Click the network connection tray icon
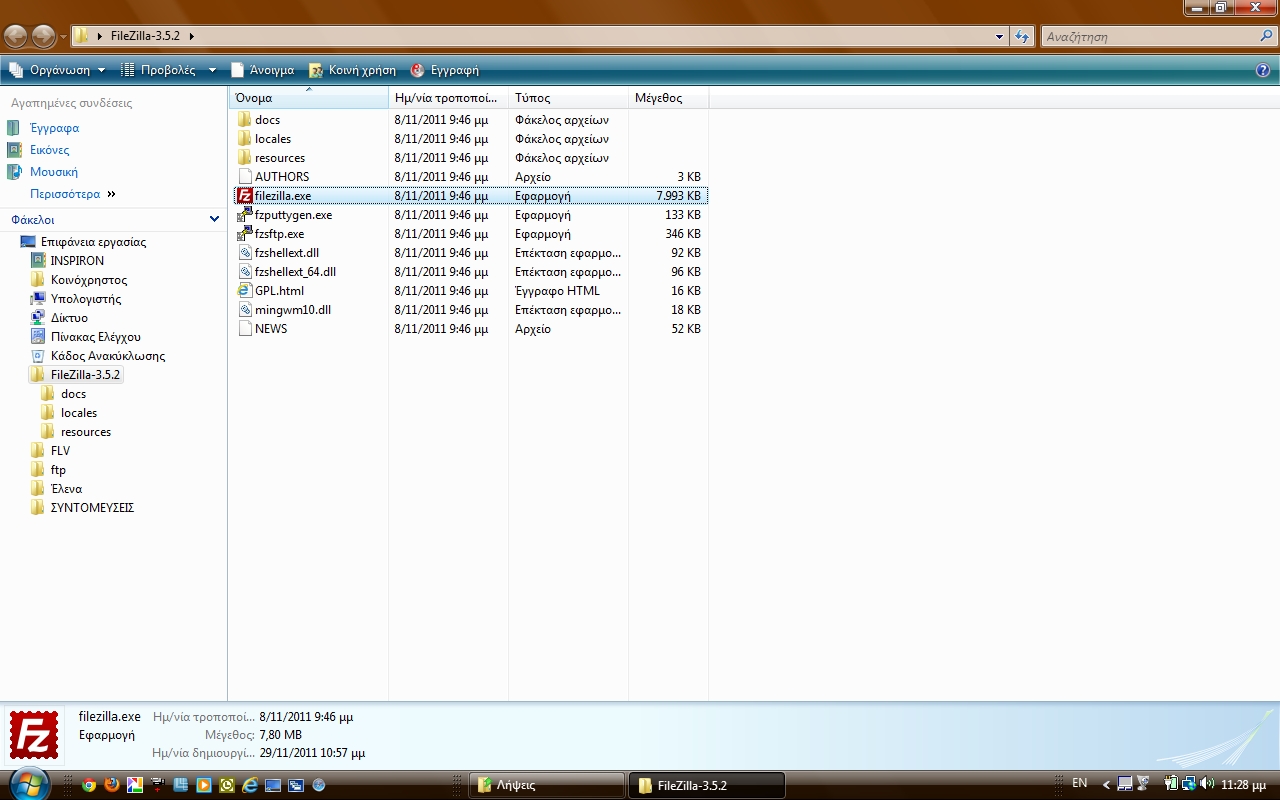Viewport: 1280px width, 800px height. coord(1190,783)
